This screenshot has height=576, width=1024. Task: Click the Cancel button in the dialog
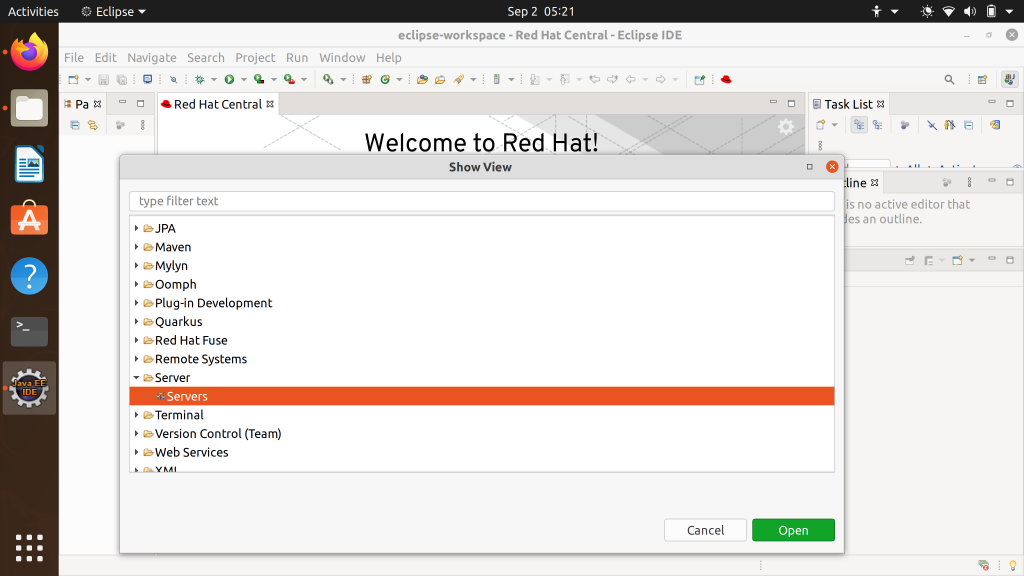click(705, 530)
